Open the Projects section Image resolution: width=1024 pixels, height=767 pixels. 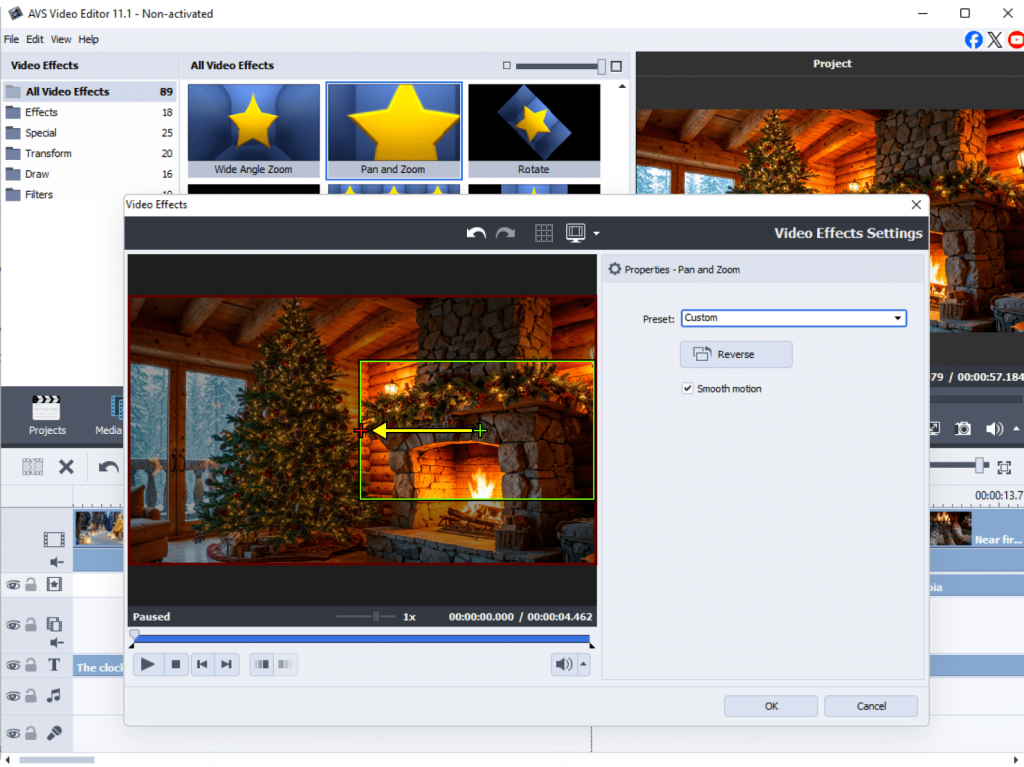tap(47, 415)
